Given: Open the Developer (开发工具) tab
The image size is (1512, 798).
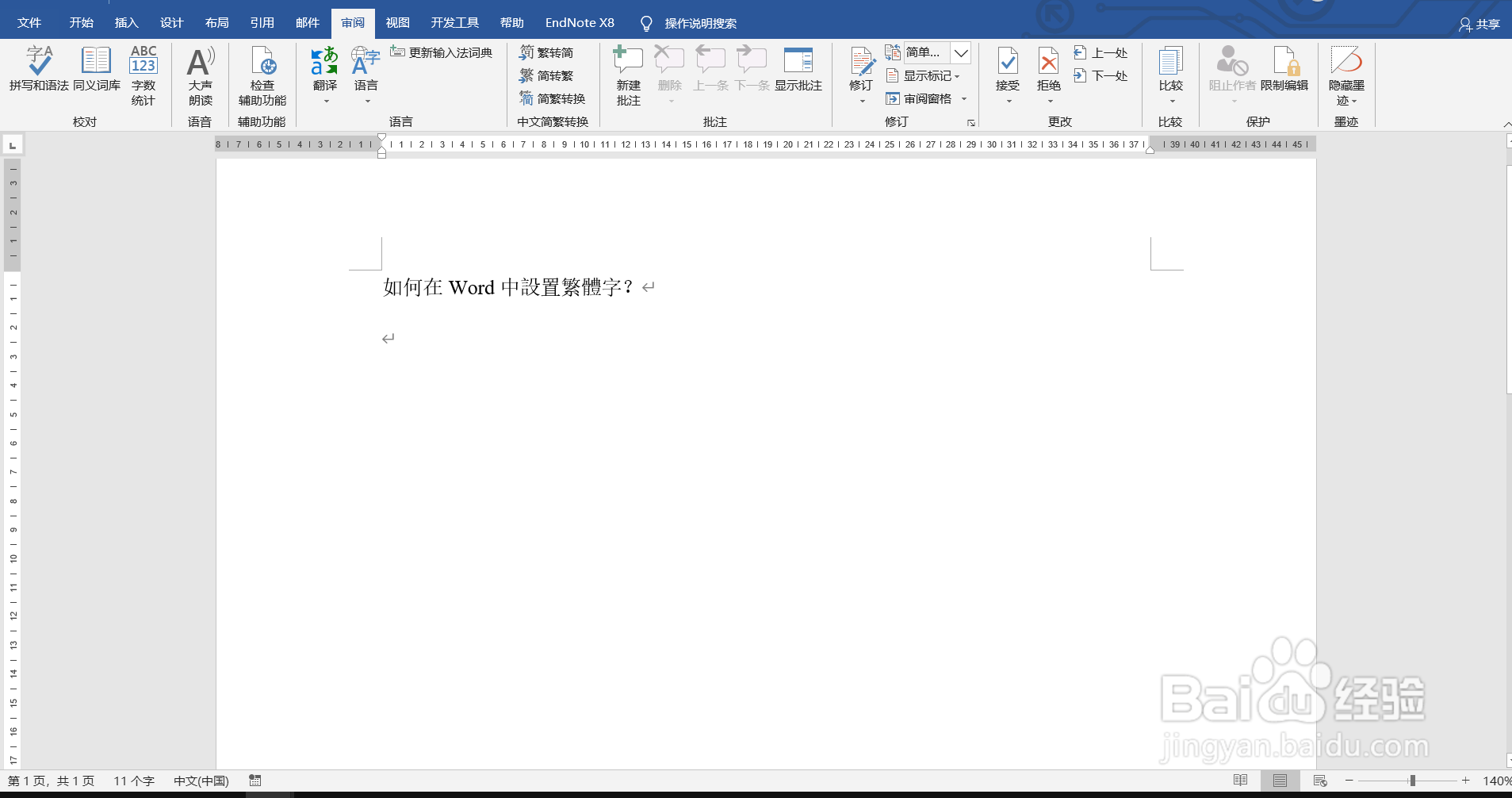Looking at the screenshot, I should point(455,23).
